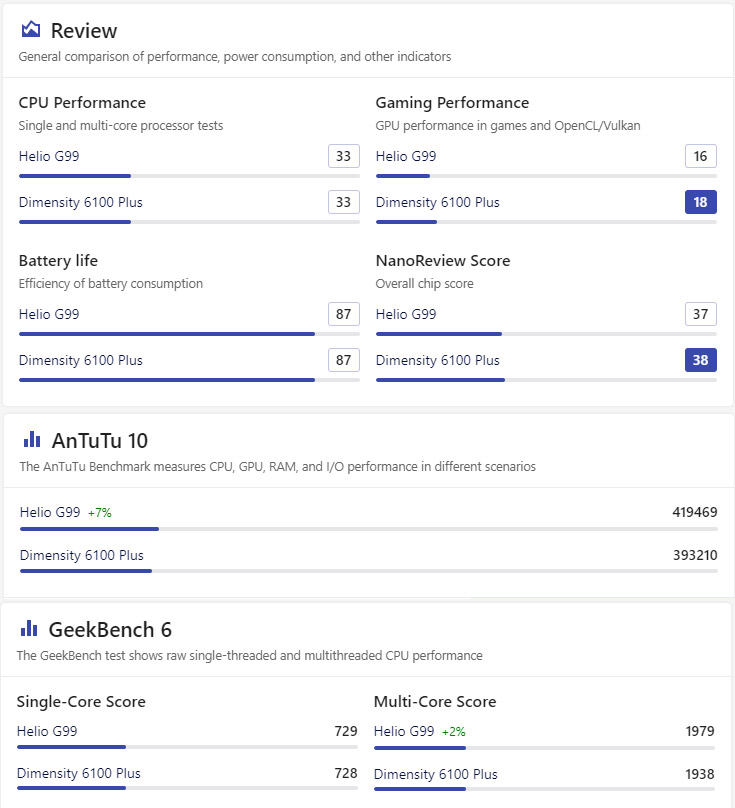Open Dimensity 6100 Plus link under CPU Performance

pos(80,202)
